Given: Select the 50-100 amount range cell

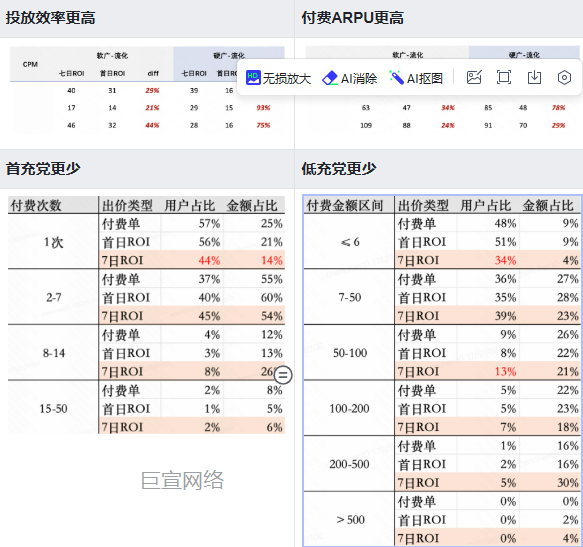Looking at the screenshot, I should (x=350, y=353).
